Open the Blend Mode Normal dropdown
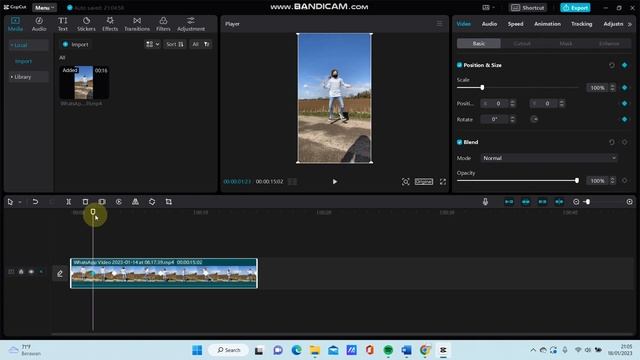The height and width of the screenshot is (360, 640). pyautogui.click(x=549, y=158)
